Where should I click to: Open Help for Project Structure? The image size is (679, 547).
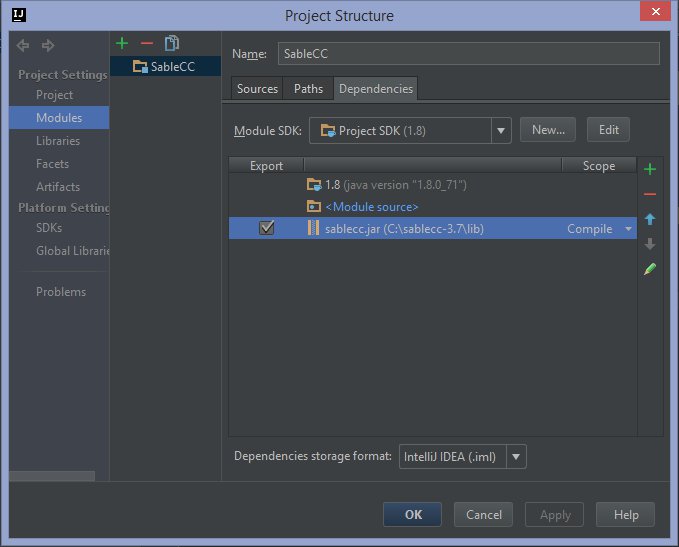tap(626, 515)
